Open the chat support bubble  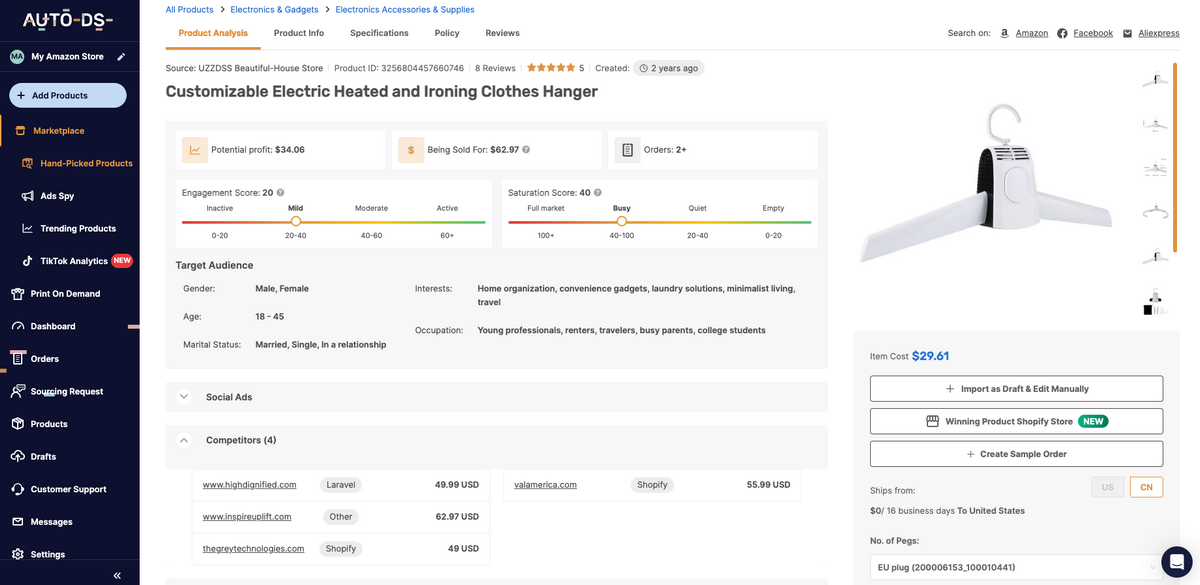1177,562
